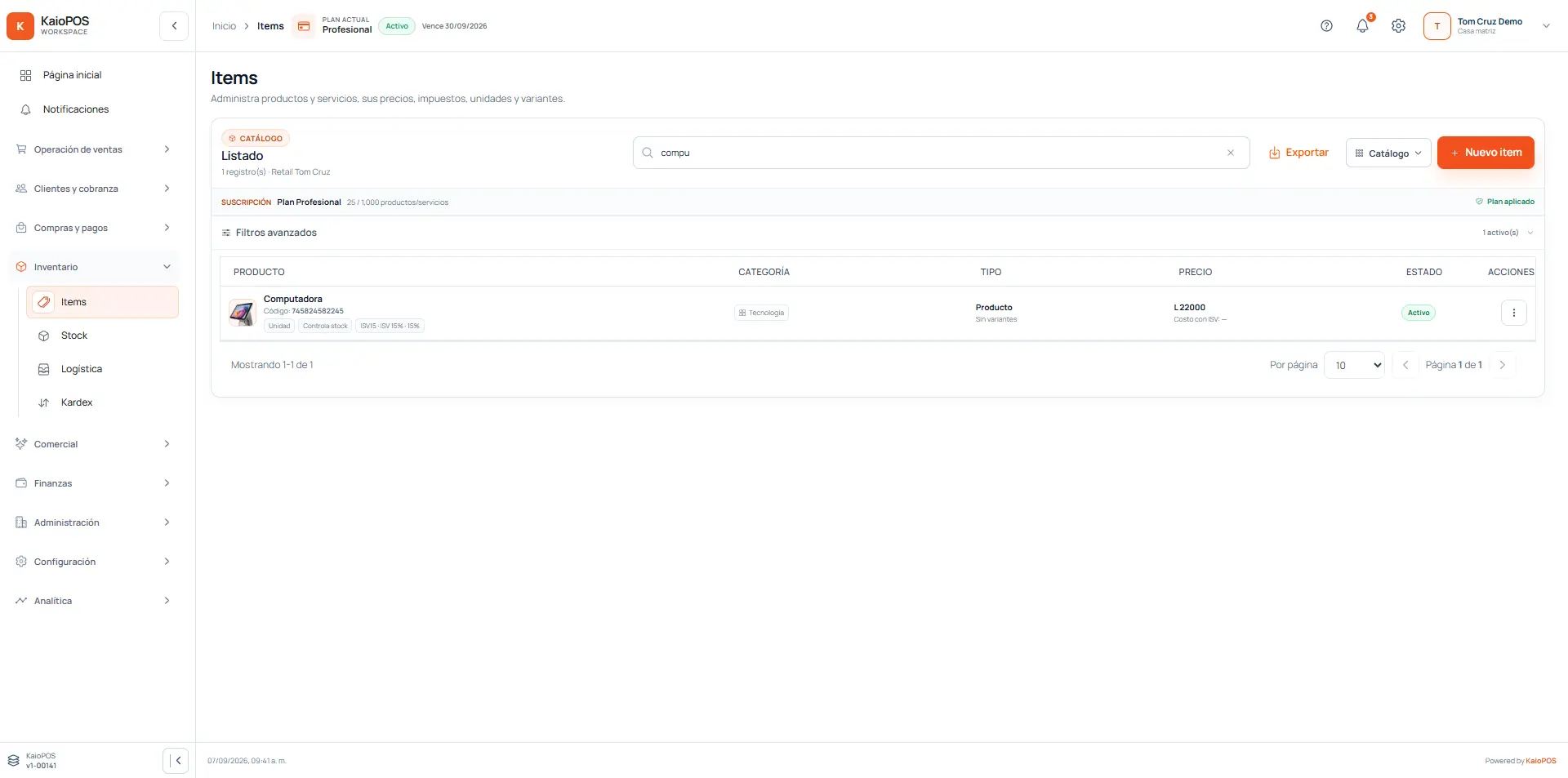Expand the Finanzas section

(x=94, y=483)
